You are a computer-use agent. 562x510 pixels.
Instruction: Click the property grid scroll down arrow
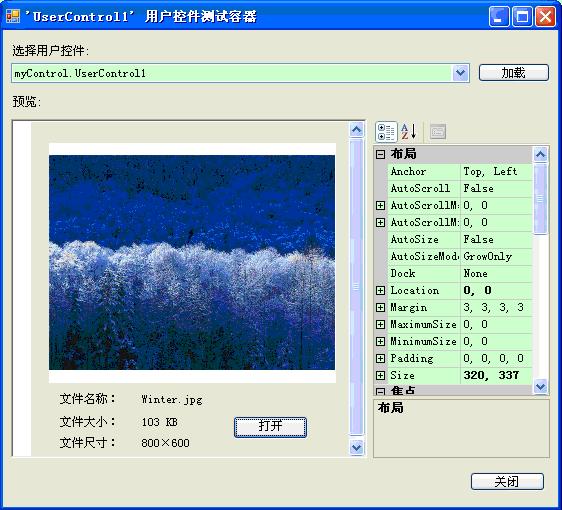click(540, 386)
